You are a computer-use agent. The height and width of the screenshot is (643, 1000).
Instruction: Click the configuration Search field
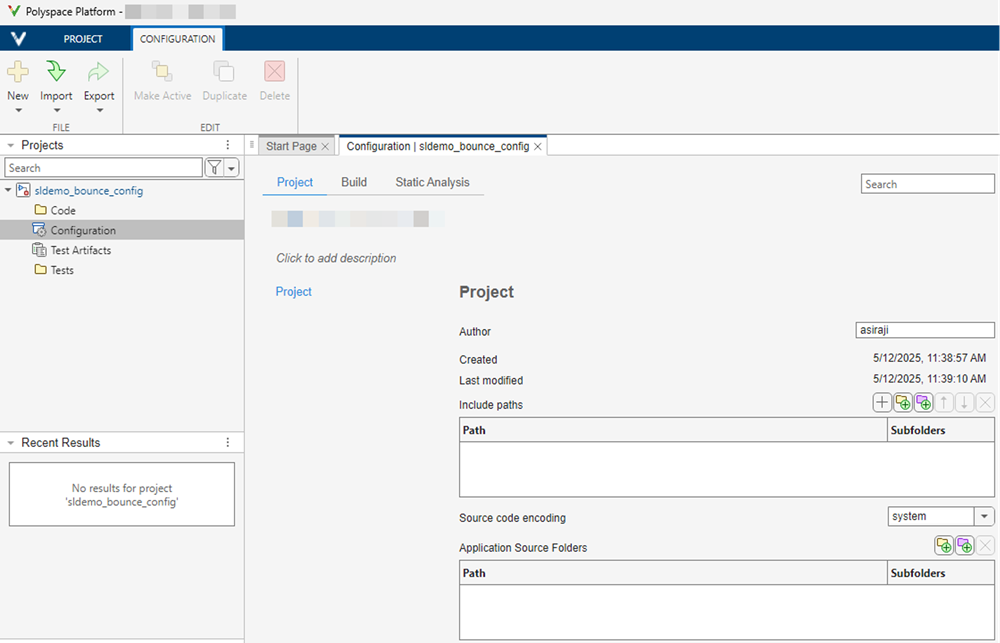927,184
